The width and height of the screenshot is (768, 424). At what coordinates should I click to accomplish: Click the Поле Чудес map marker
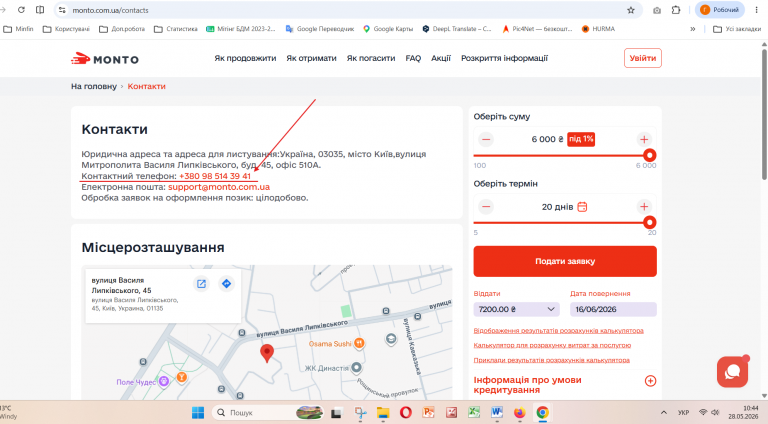tap(164, 381)
